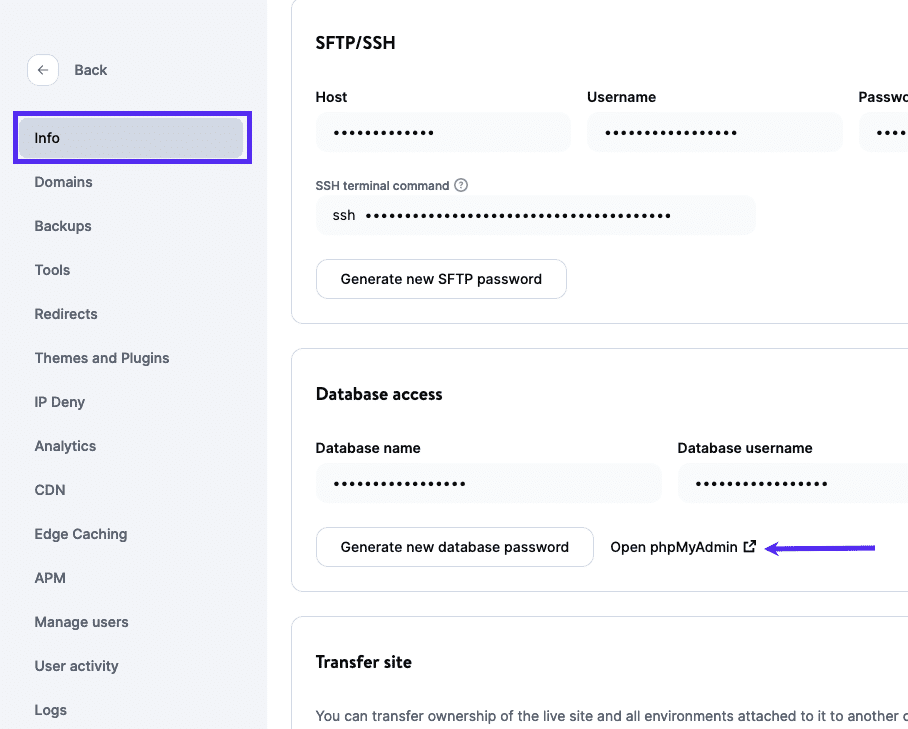
Task: Open Edge Caching in sidebar
Action: tap(81, 534)
